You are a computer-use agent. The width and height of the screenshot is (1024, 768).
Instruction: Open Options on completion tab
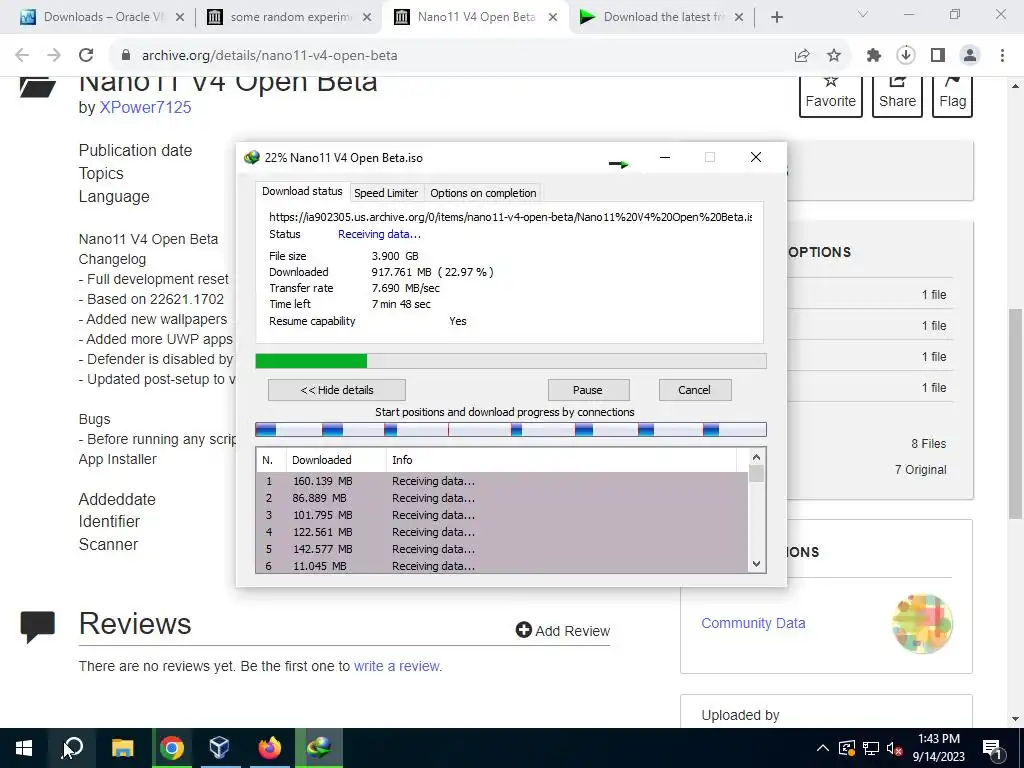(x=483, y=193)
